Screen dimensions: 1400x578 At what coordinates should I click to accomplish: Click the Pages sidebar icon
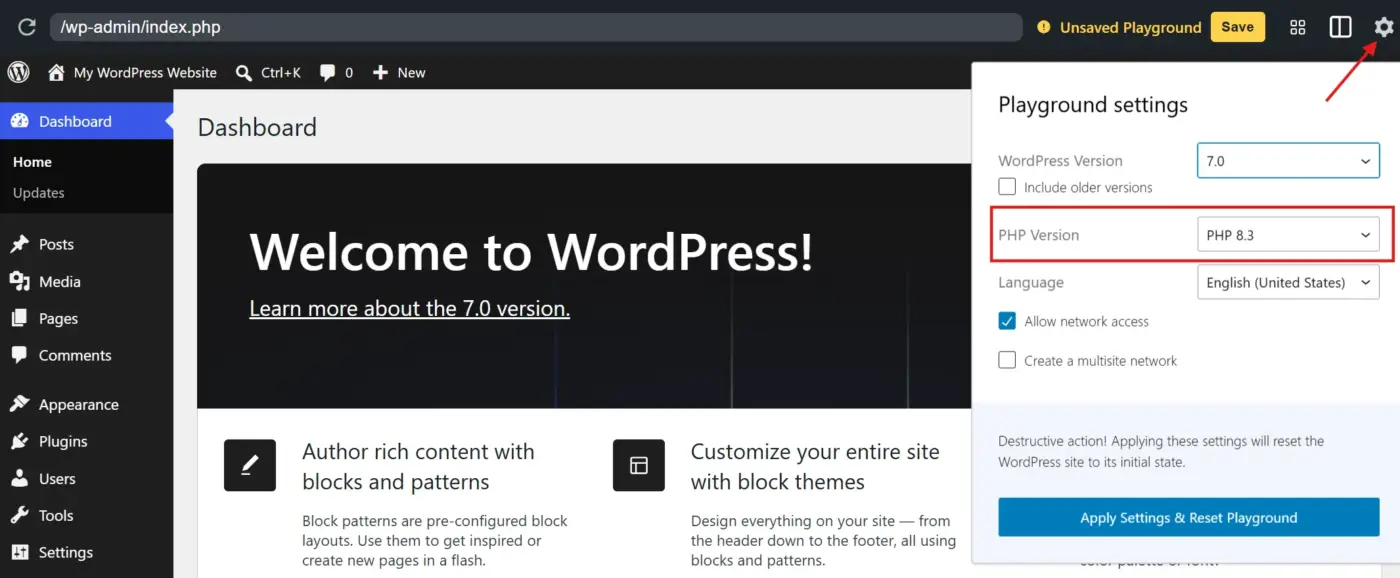(x=19, y=318)
